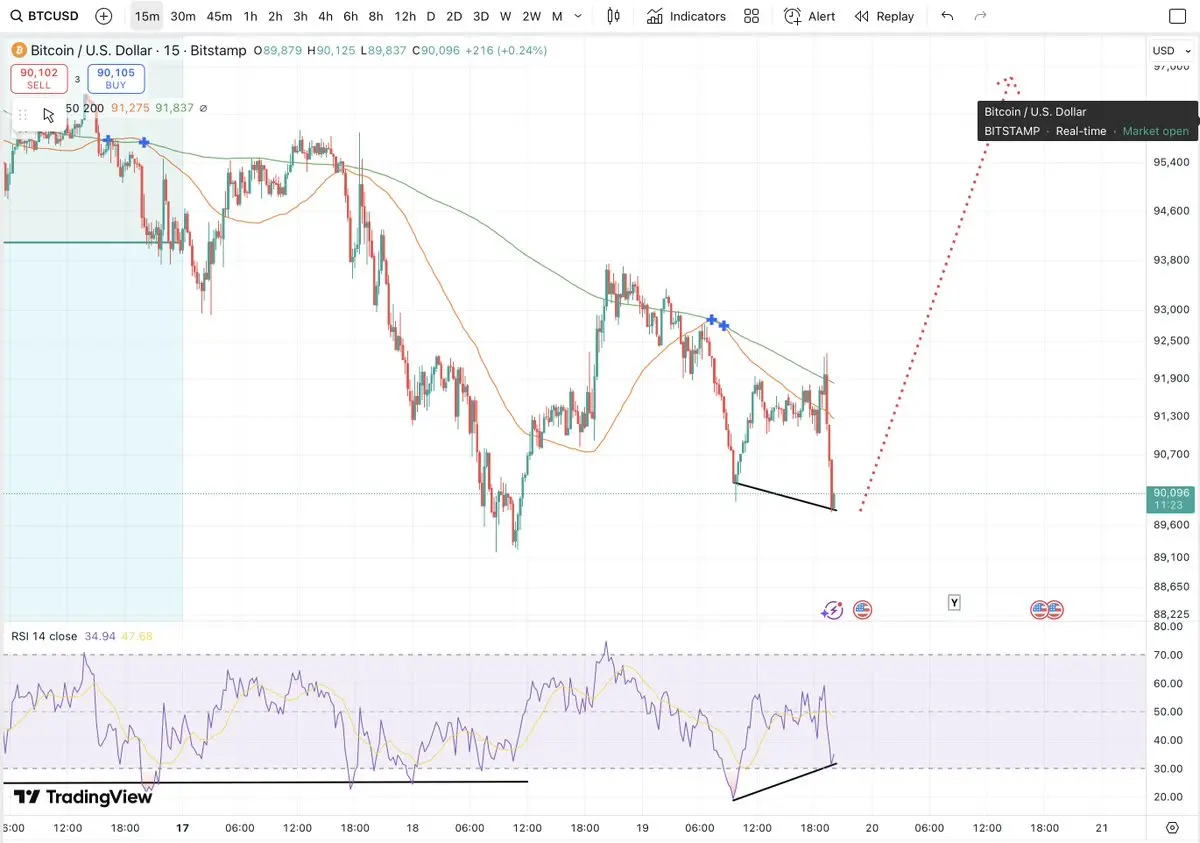Click the lightning news flash event icon
This screenshot has height=843, width=1200.
point(832,610)
